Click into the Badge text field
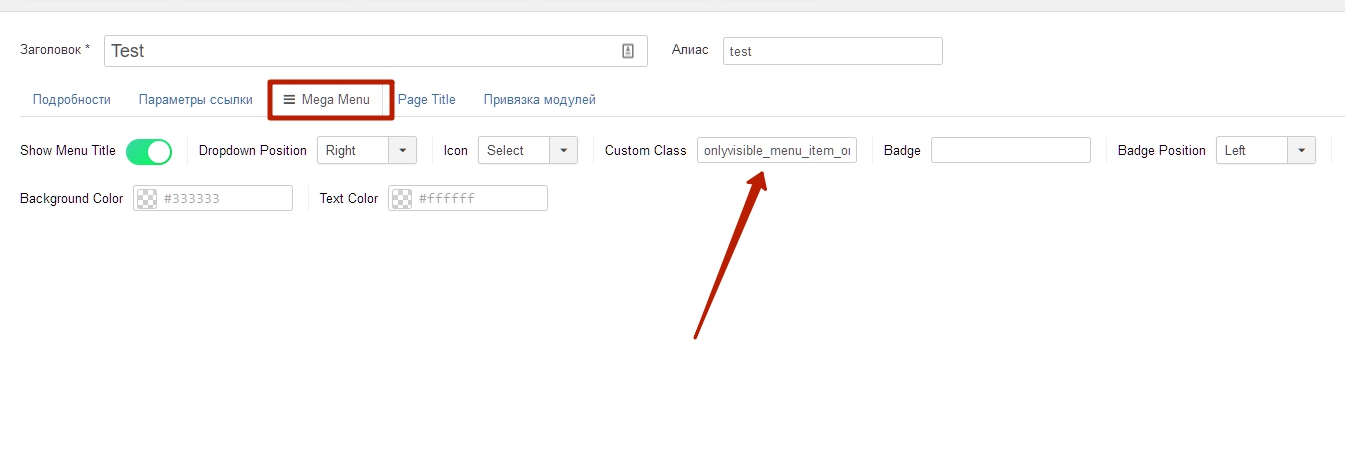The image size is (1345, 455). 1010,151
